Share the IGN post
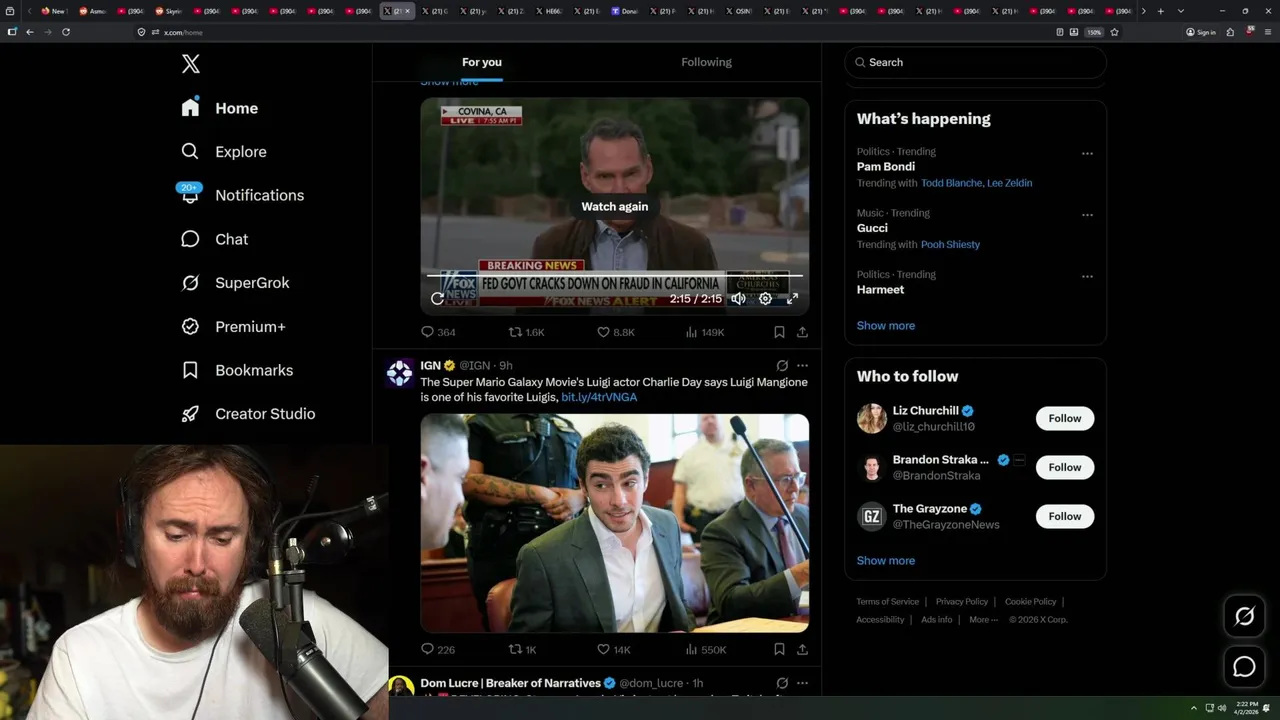Viewport: 1280px width, 720px height. coord(802,649)
